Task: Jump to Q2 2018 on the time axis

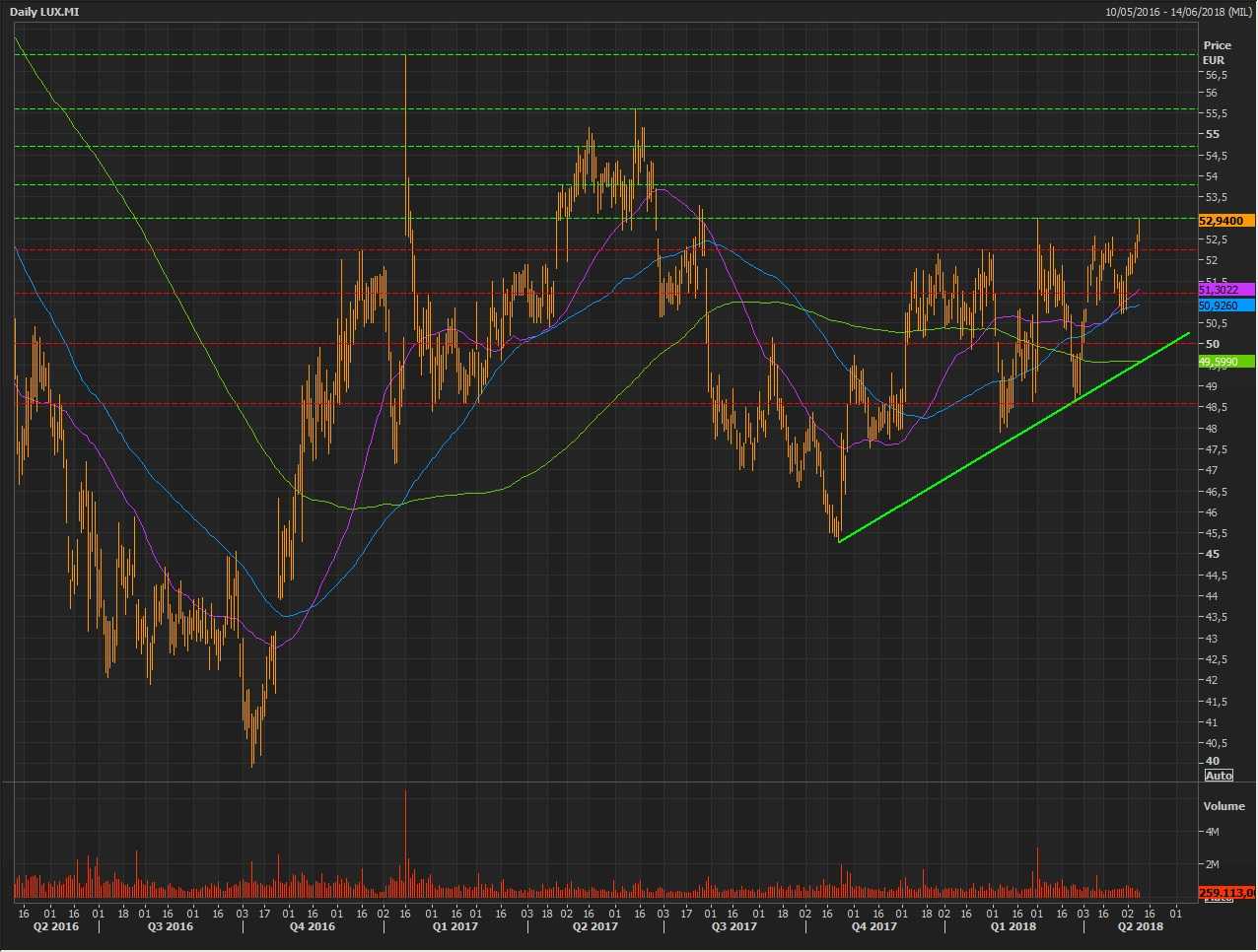Action: [x=1140, y=926]
